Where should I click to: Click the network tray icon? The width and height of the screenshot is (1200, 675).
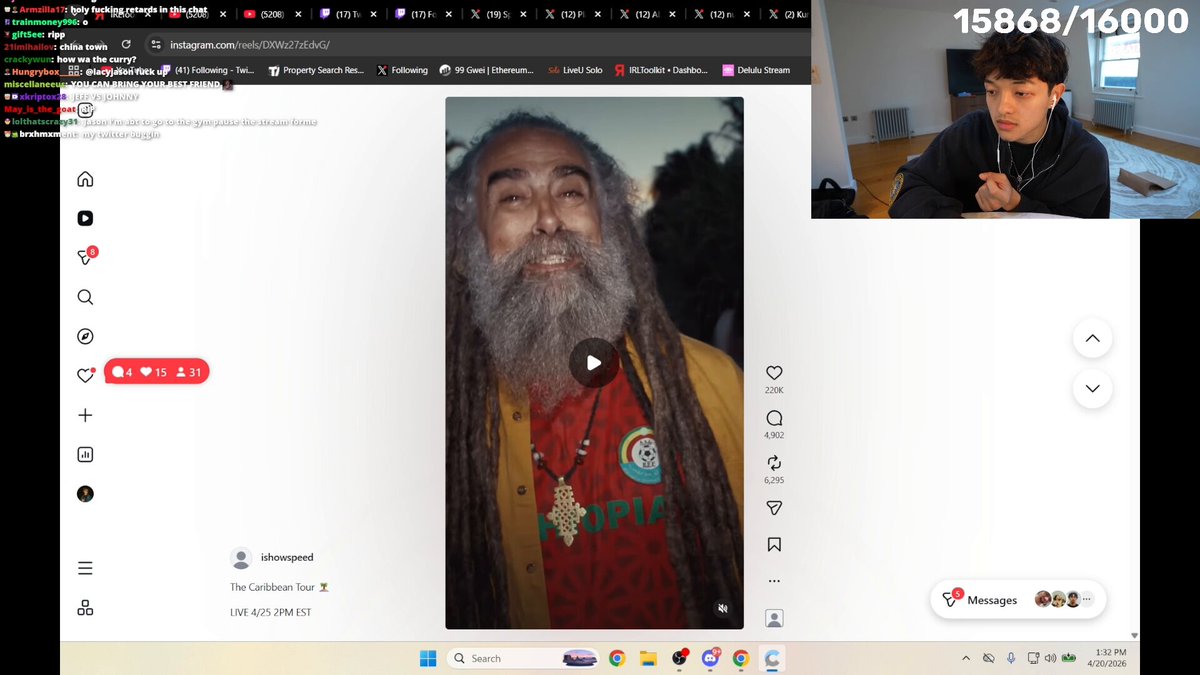click(1033, 658)
